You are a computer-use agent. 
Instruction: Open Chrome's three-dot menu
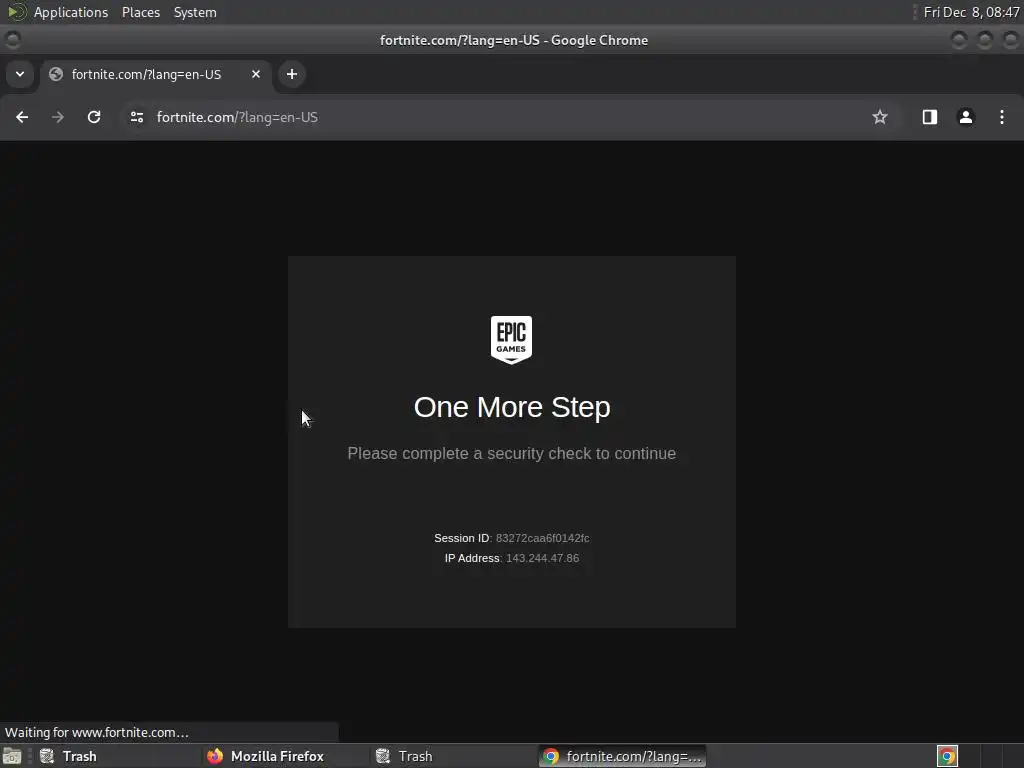pyautogui.click(x=1002, y=117)
